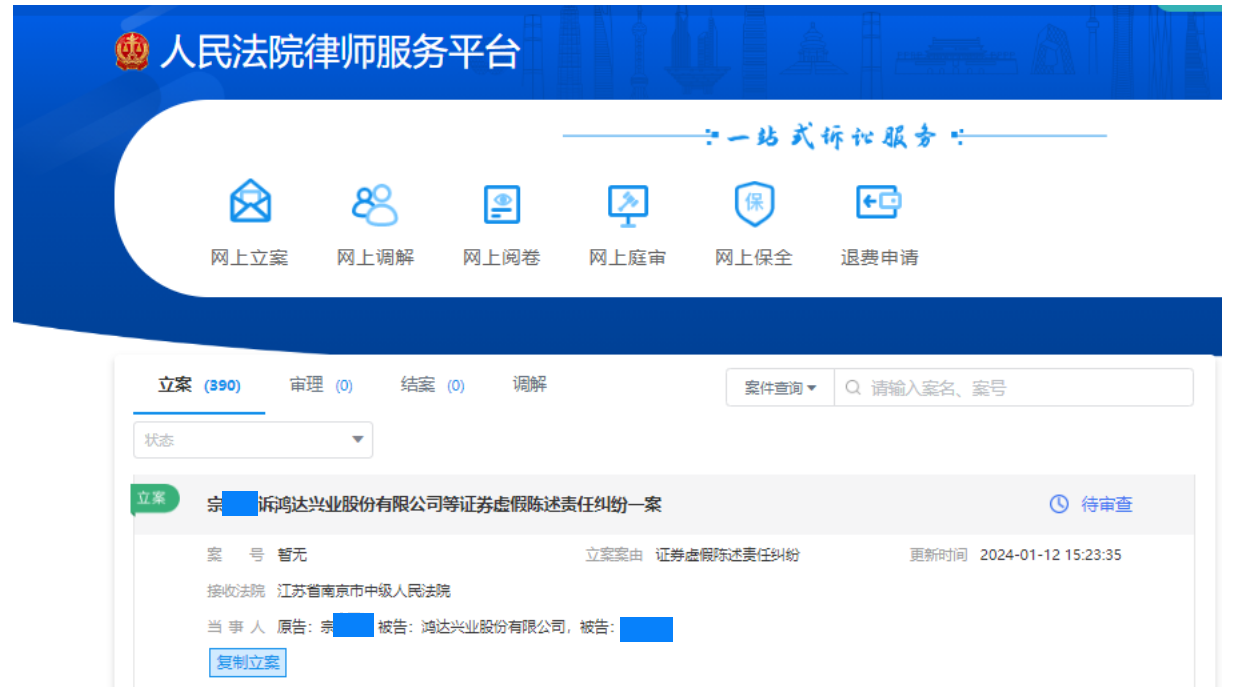1236x687 pixels.
Task: Switch to the 结案 (0) tab
Action: (432, 385)
